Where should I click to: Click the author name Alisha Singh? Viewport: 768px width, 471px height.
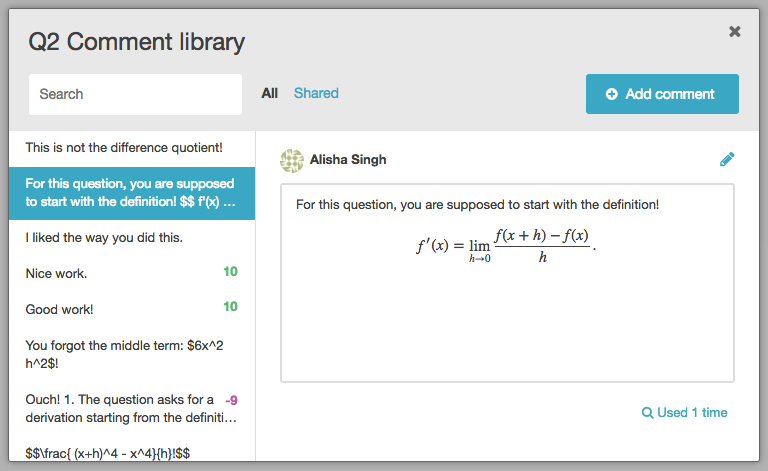tap(348, 160)
